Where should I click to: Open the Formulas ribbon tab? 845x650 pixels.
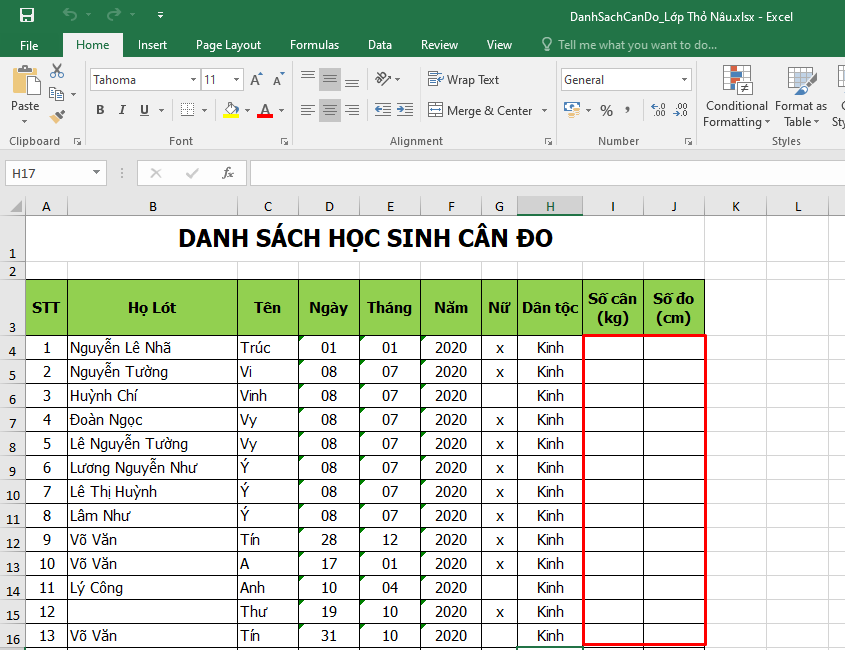[314, 45]
